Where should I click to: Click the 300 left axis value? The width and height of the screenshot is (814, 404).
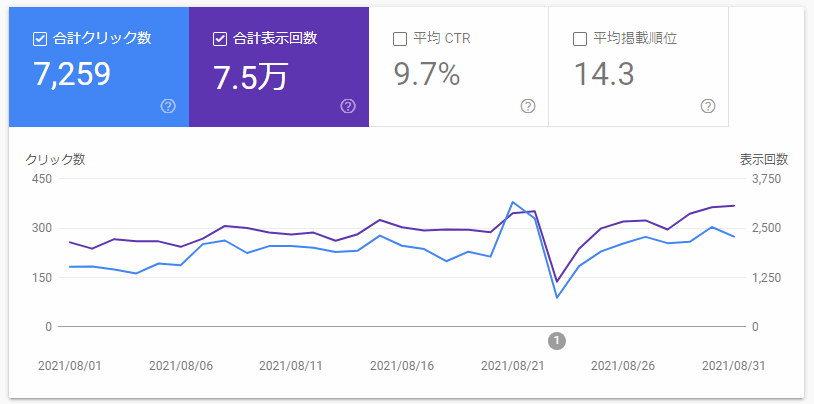pos(42,228)
